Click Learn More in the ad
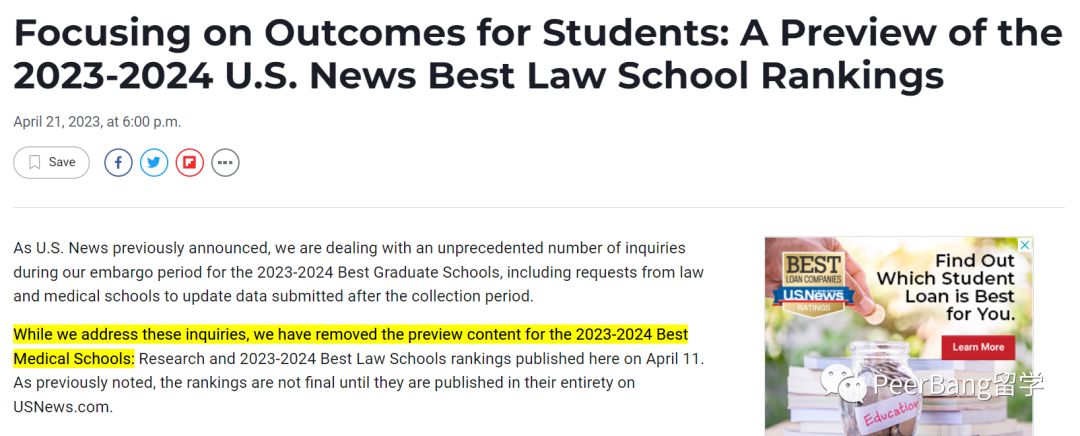 (x=978, y=347)
